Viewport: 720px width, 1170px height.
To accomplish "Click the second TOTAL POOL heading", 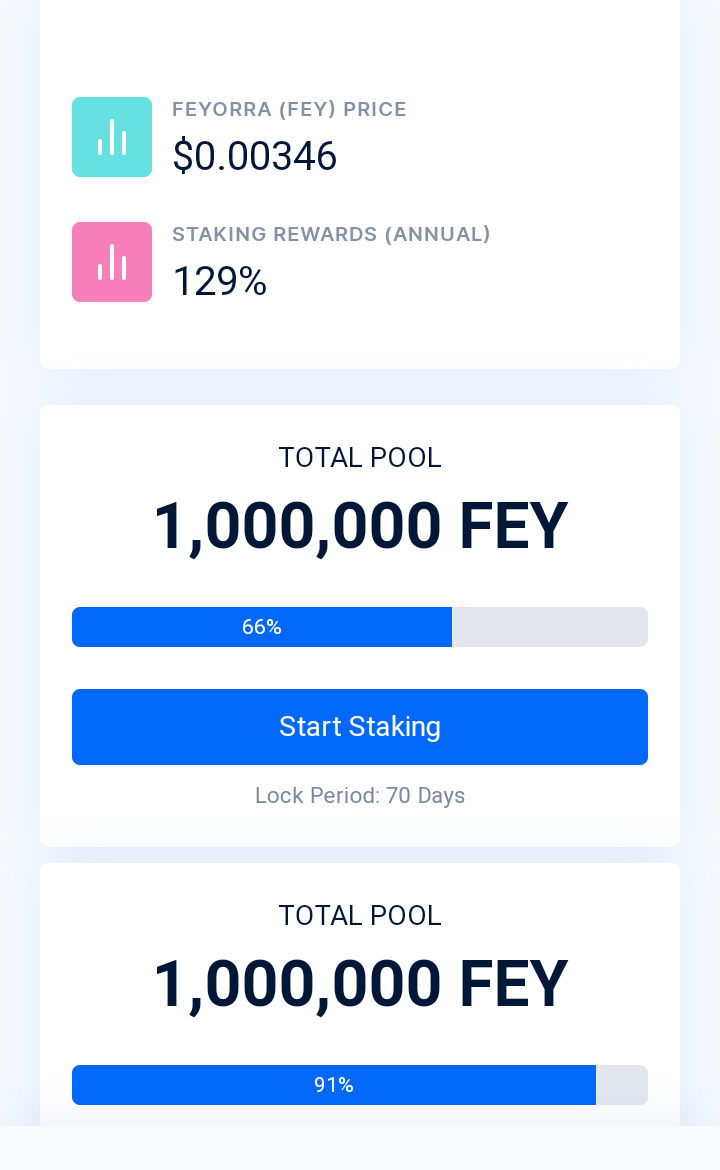I will (x=360, y=916).
